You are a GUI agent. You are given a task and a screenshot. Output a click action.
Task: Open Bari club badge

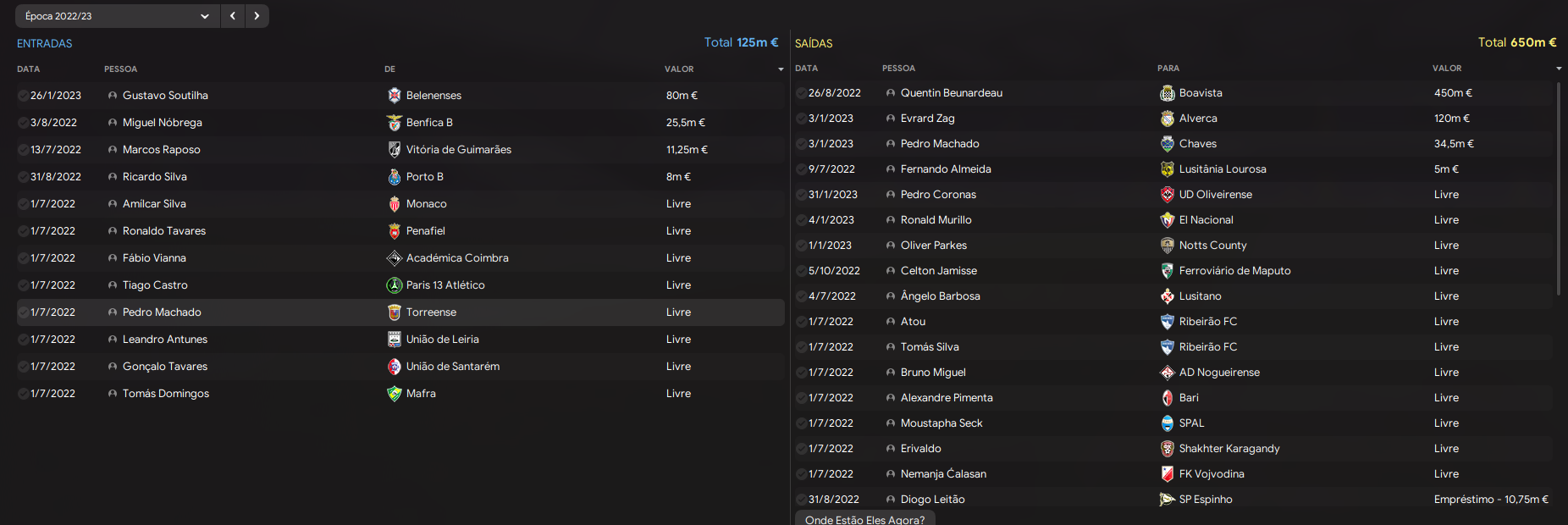tap(1168, 398)
